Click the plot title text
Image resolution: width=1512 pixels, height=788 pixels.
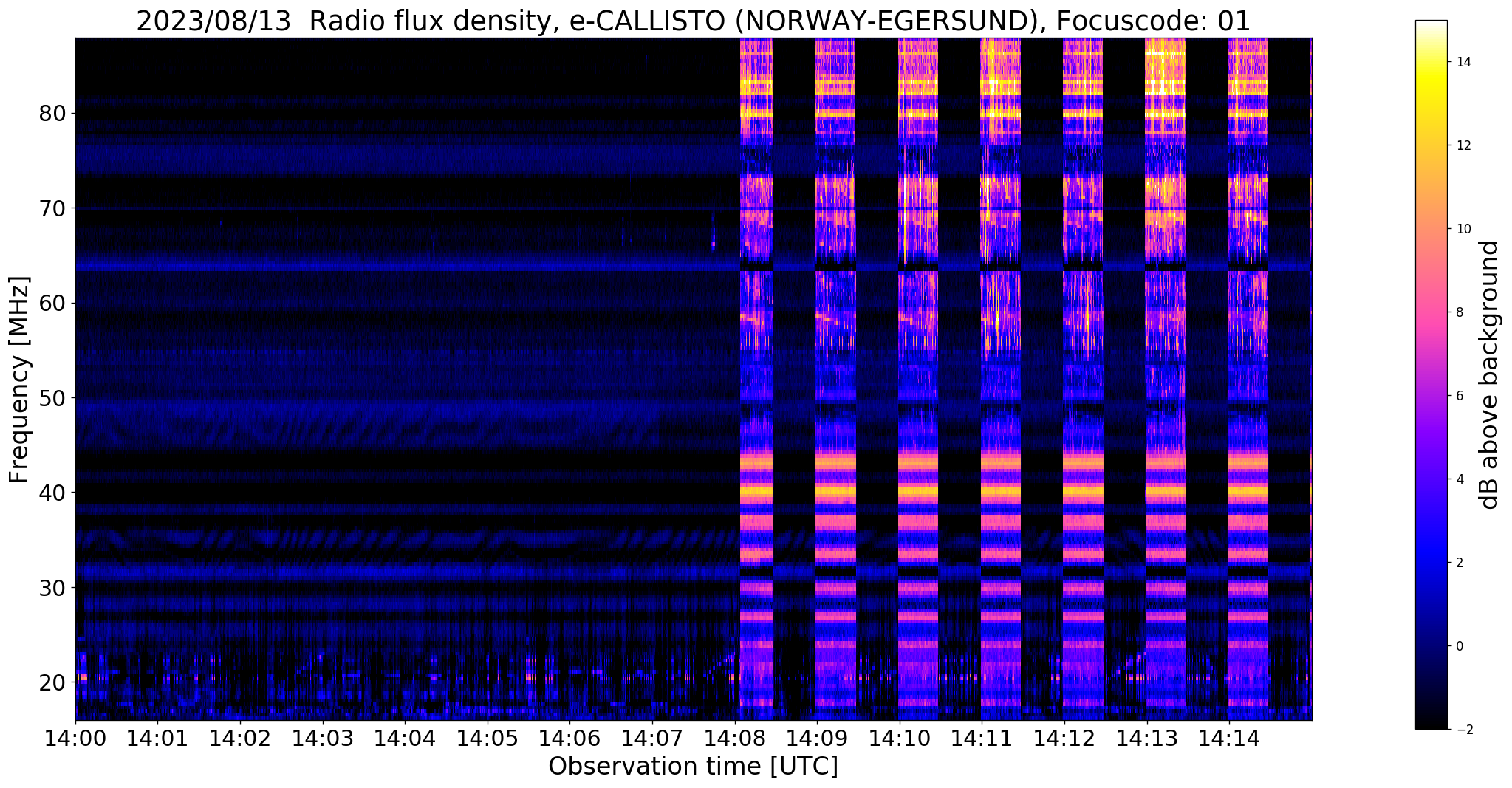coord(693,21)
